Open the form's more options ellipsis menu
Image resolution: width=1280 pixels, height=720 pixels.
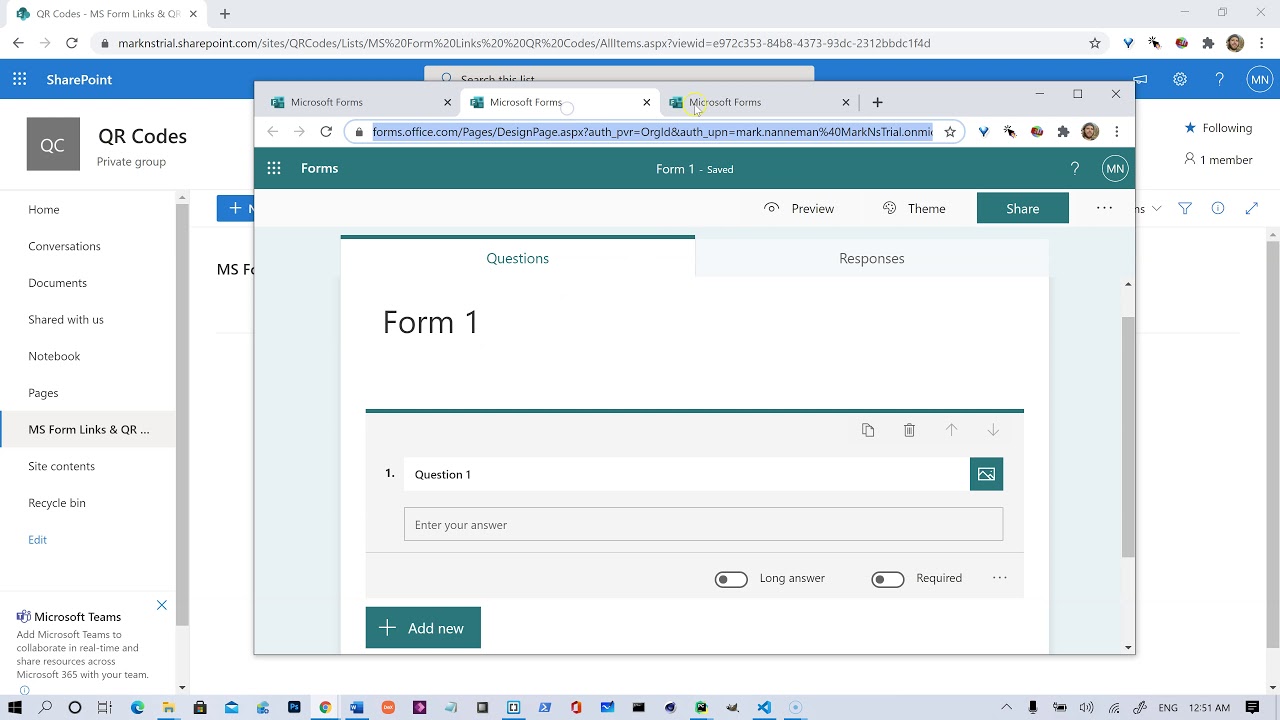[x=1104, y=208]
